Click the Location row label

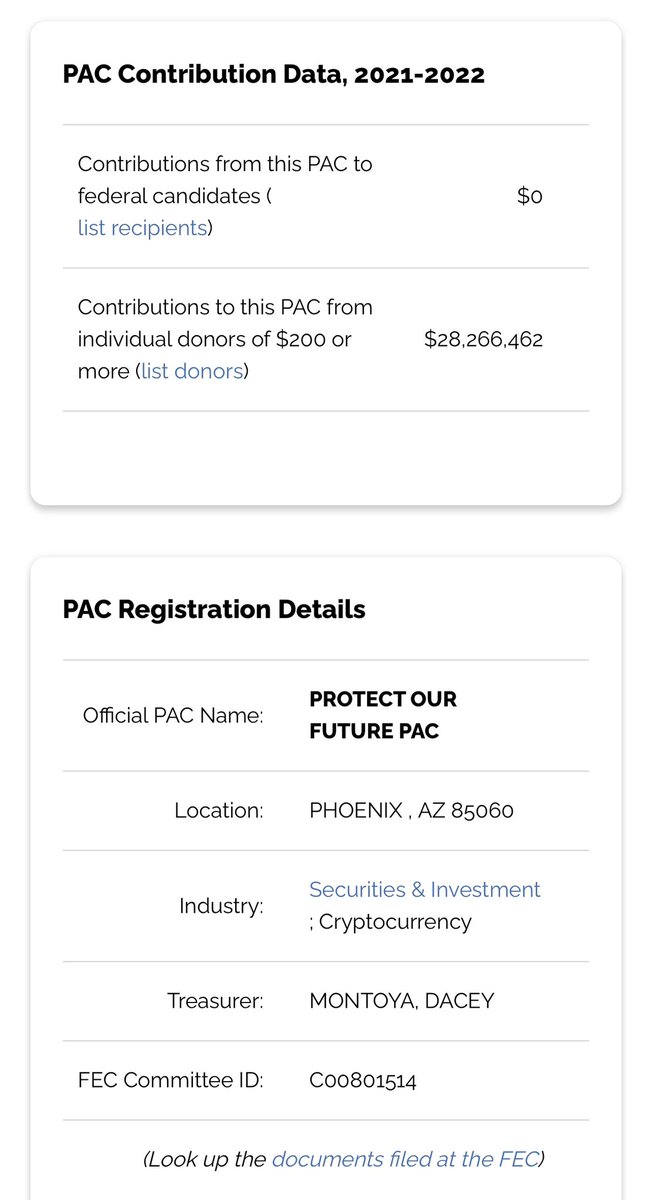(x=218, y=811)
